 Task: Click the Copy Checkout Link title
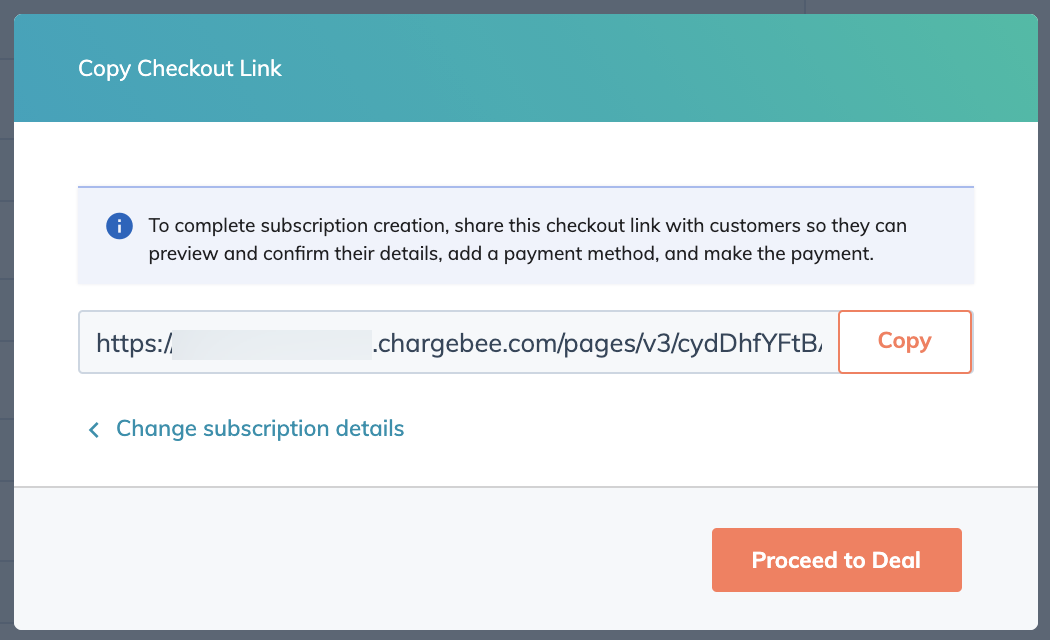coord(180,69)
